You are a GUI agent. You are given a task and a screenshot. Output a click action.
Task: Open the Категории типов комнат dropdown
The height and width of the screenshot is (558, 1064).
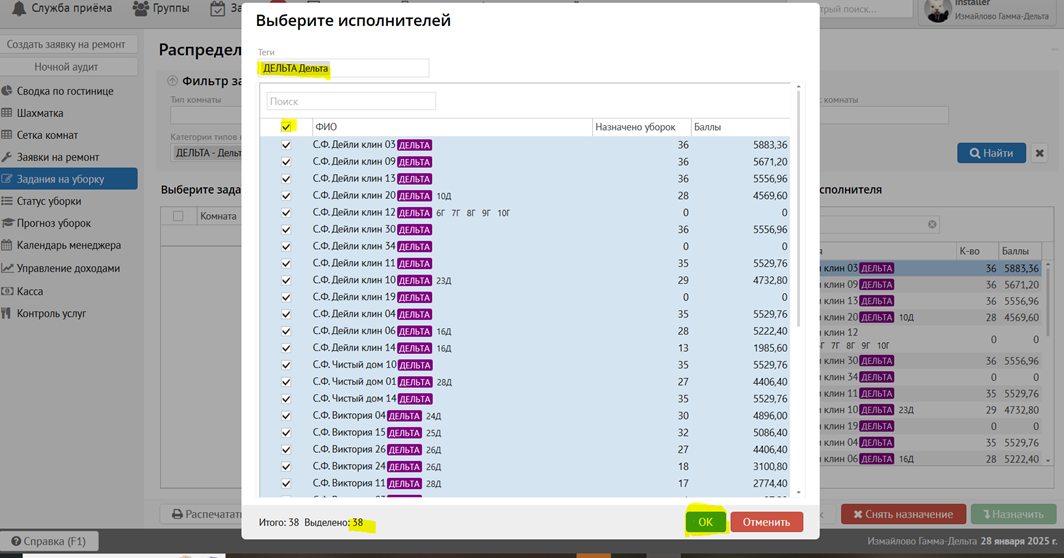click(x=206, y=152)
